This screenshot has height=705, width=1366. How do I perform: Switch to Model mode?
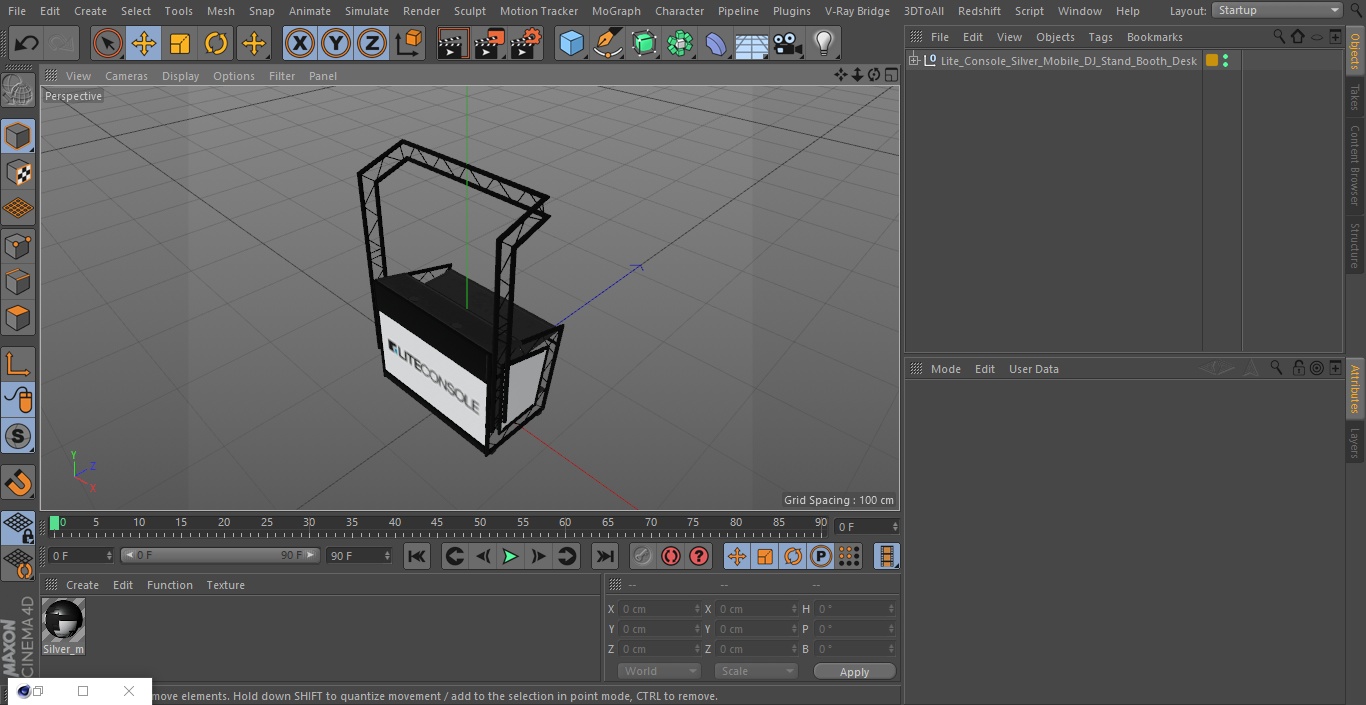pyautogui.click(x=18, y=136)
